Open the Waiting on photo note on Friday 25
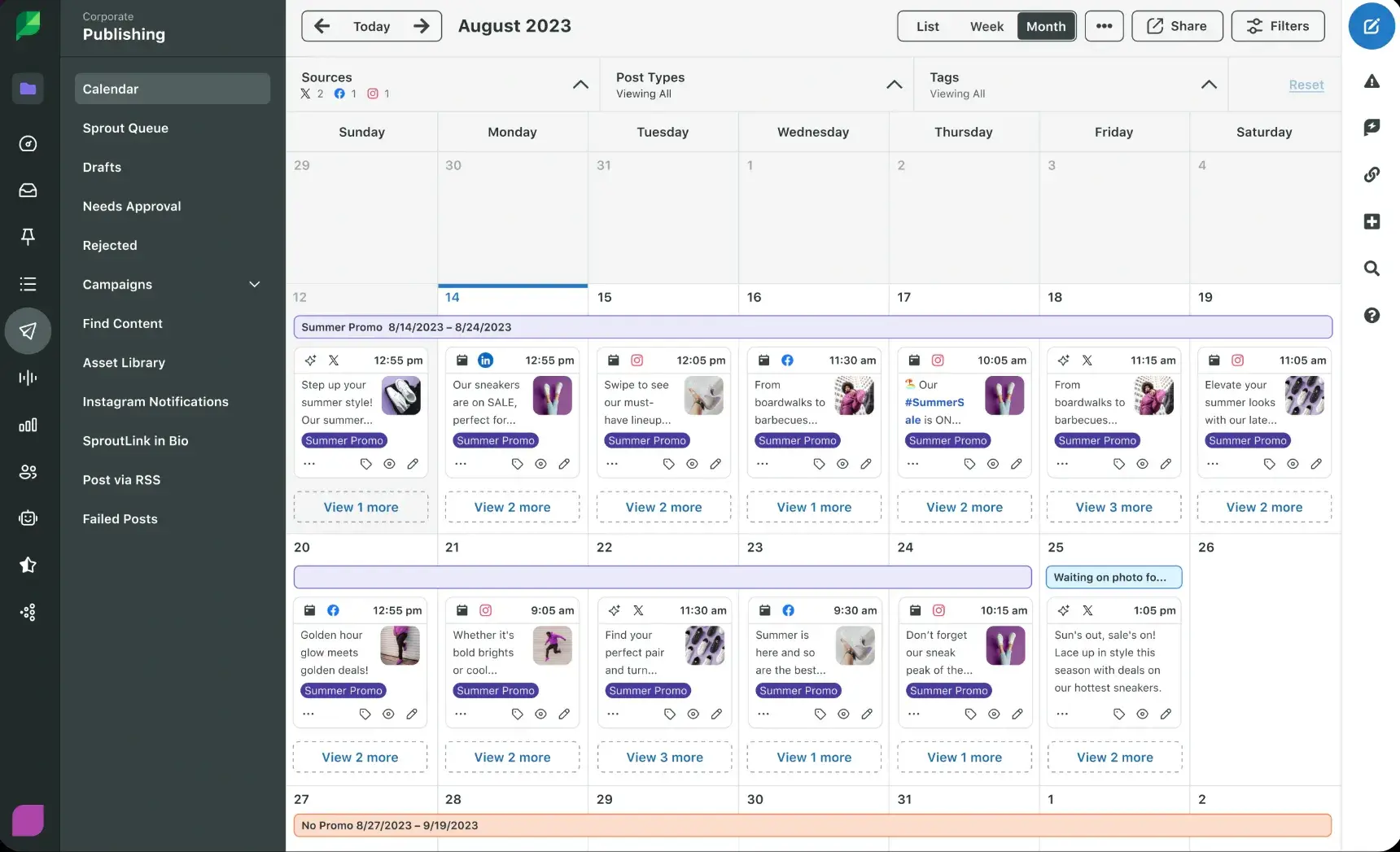1400x852 pixels. tap(1113, 577)
